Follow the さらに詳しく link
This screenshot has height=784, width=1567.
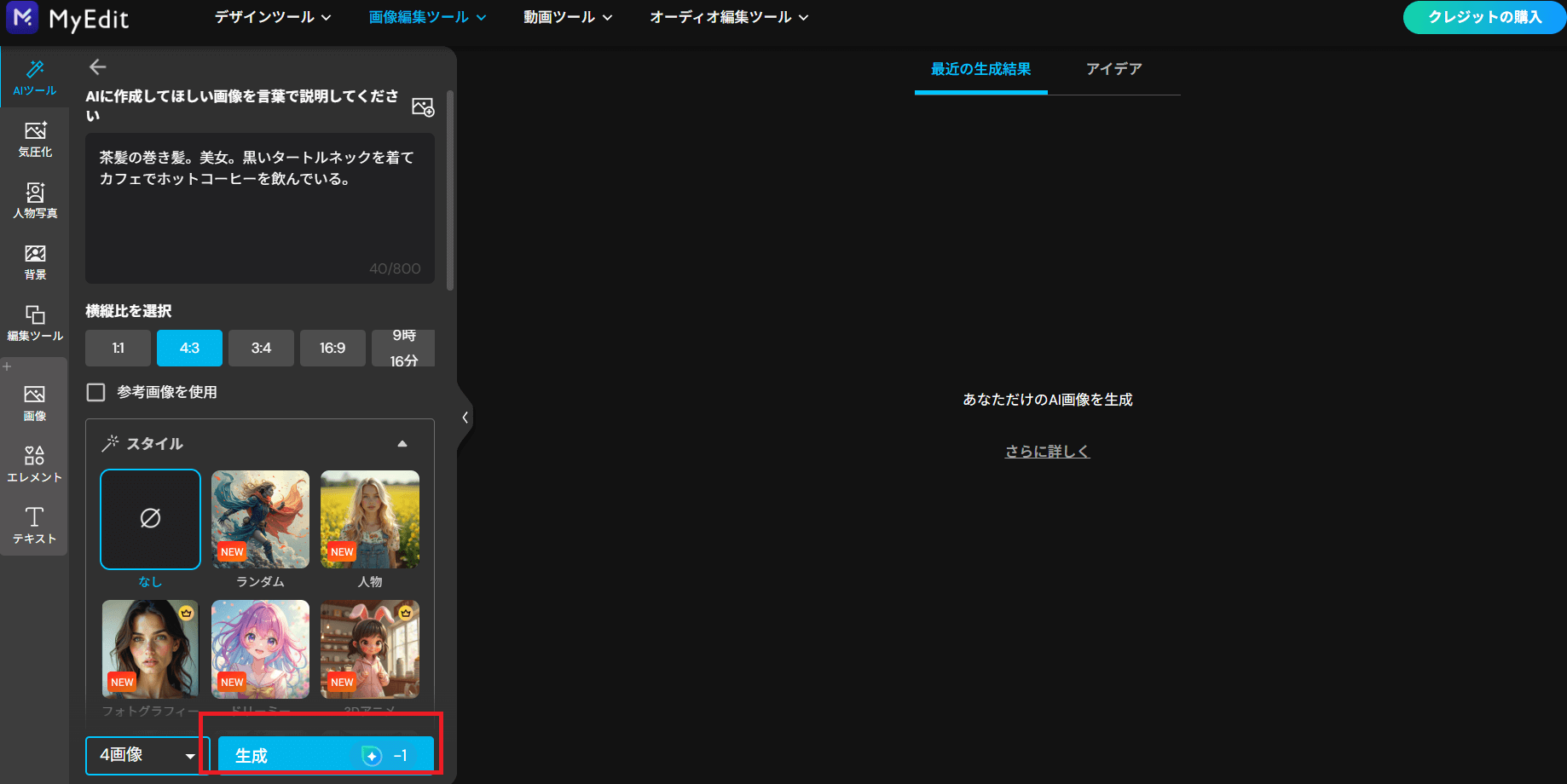pos(1047,452)
